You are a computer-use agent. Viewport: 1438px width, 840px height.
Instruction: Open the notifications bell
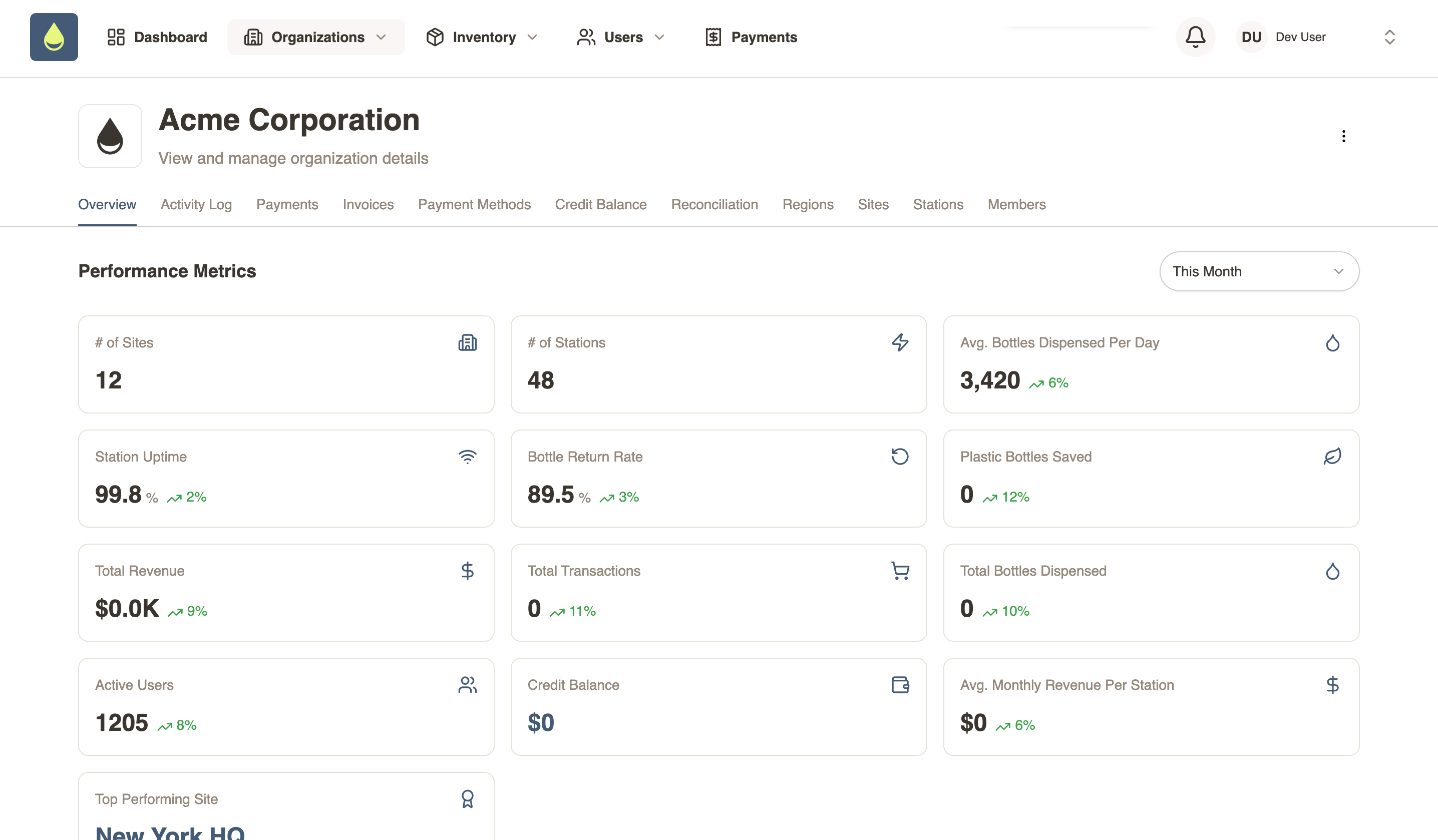coord(1196,37)
